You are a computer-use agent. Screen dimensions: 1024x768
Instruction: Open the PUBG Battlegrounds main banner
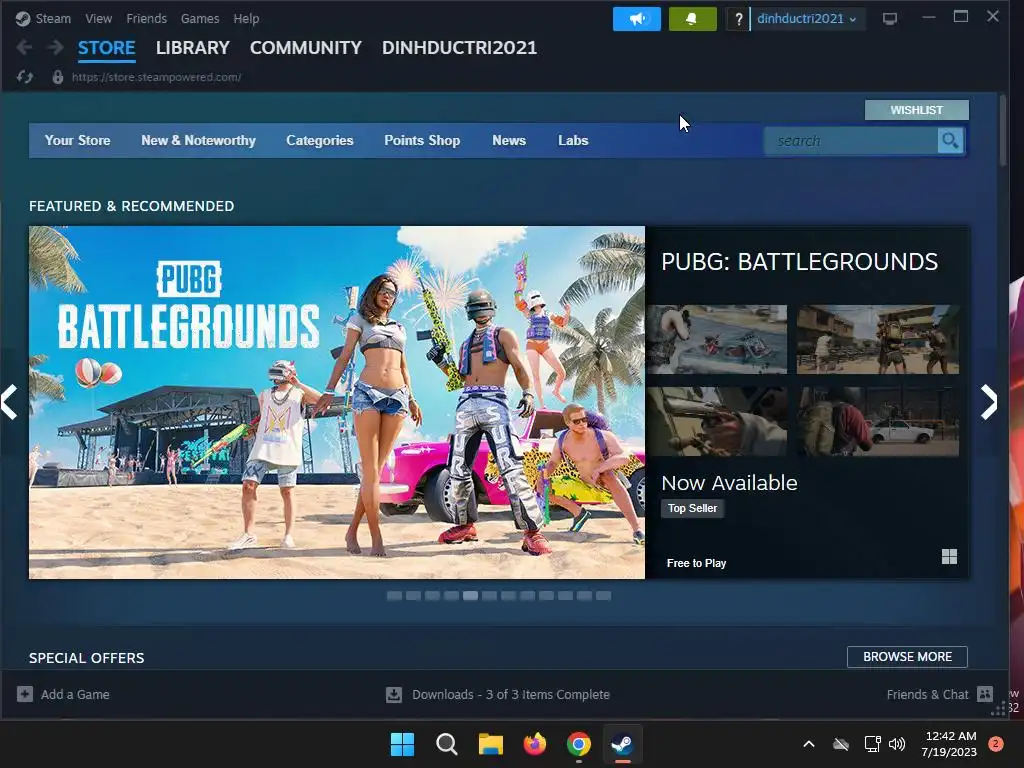[x=337, y=402]
